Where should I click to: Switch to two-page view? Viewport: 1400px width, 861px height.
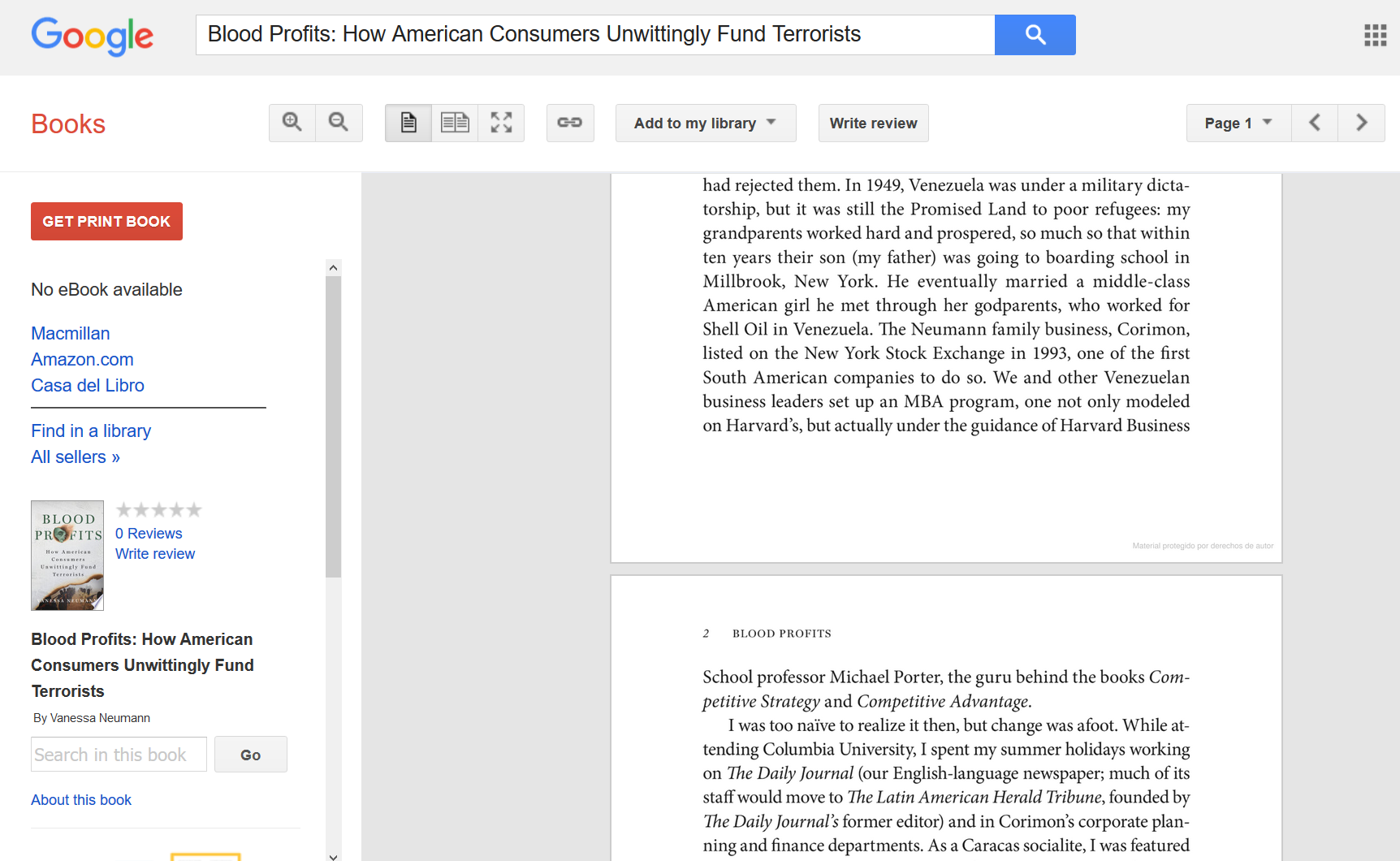[455, 123]
